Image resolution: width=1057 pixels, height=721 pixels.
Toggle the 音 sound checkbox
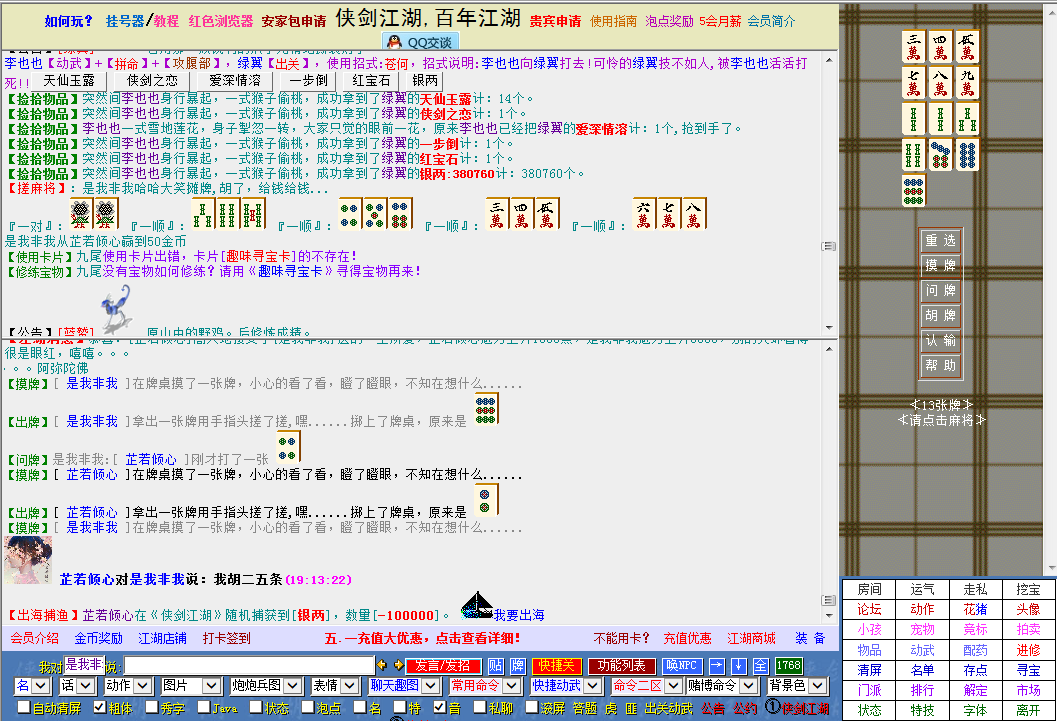click(440, 707)
